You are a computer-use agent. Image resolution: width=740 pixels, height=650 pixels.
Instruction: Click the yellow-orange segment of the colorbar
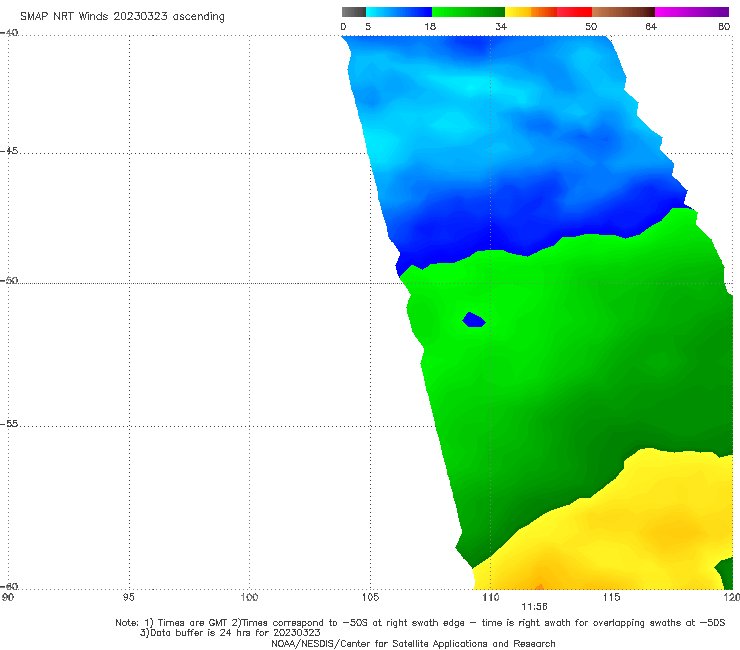point(531,12)
